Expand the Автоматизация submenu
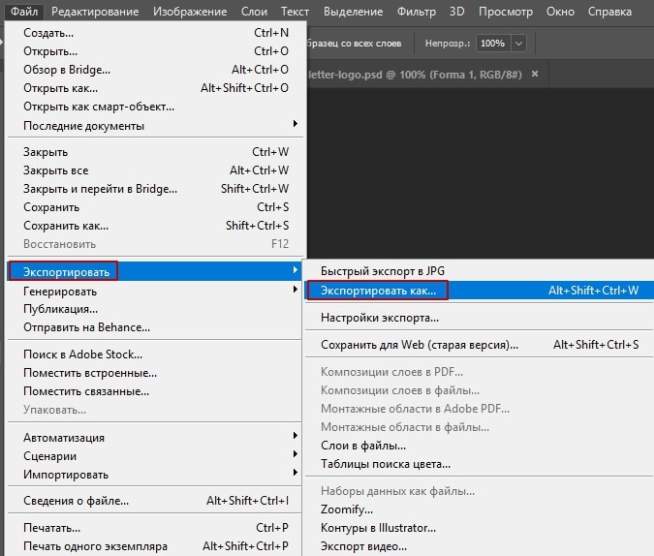This screenshot has width=654, height=556. (154, 438)
